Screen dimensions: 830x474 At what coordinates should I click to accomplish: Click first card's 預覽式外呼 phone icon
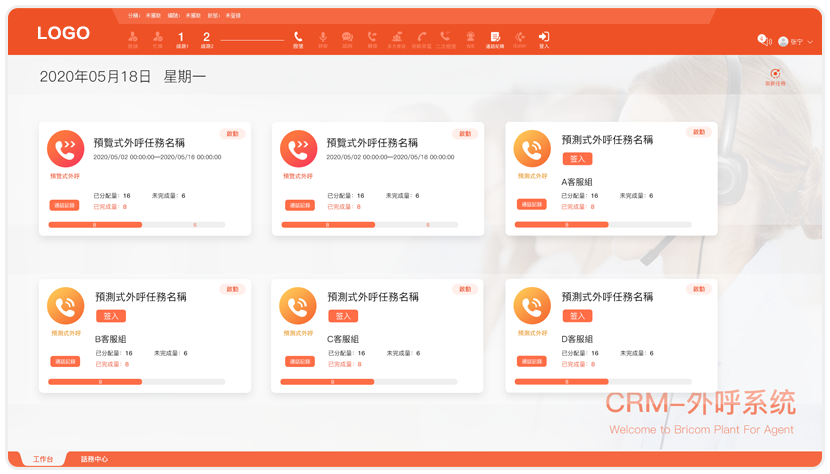[x=66, y=149]
